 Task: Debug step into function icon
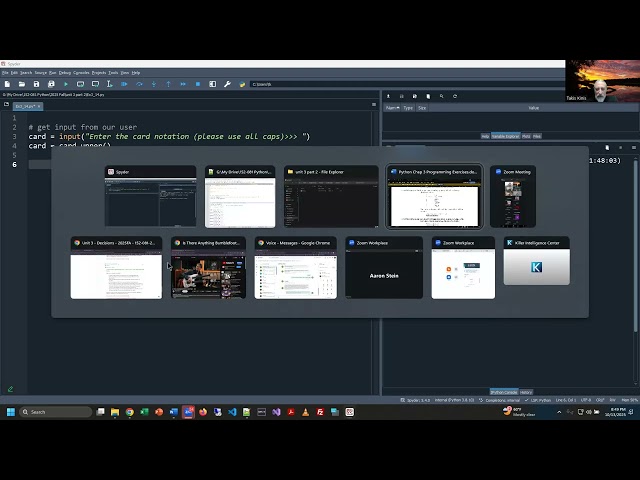click(154, 84)
